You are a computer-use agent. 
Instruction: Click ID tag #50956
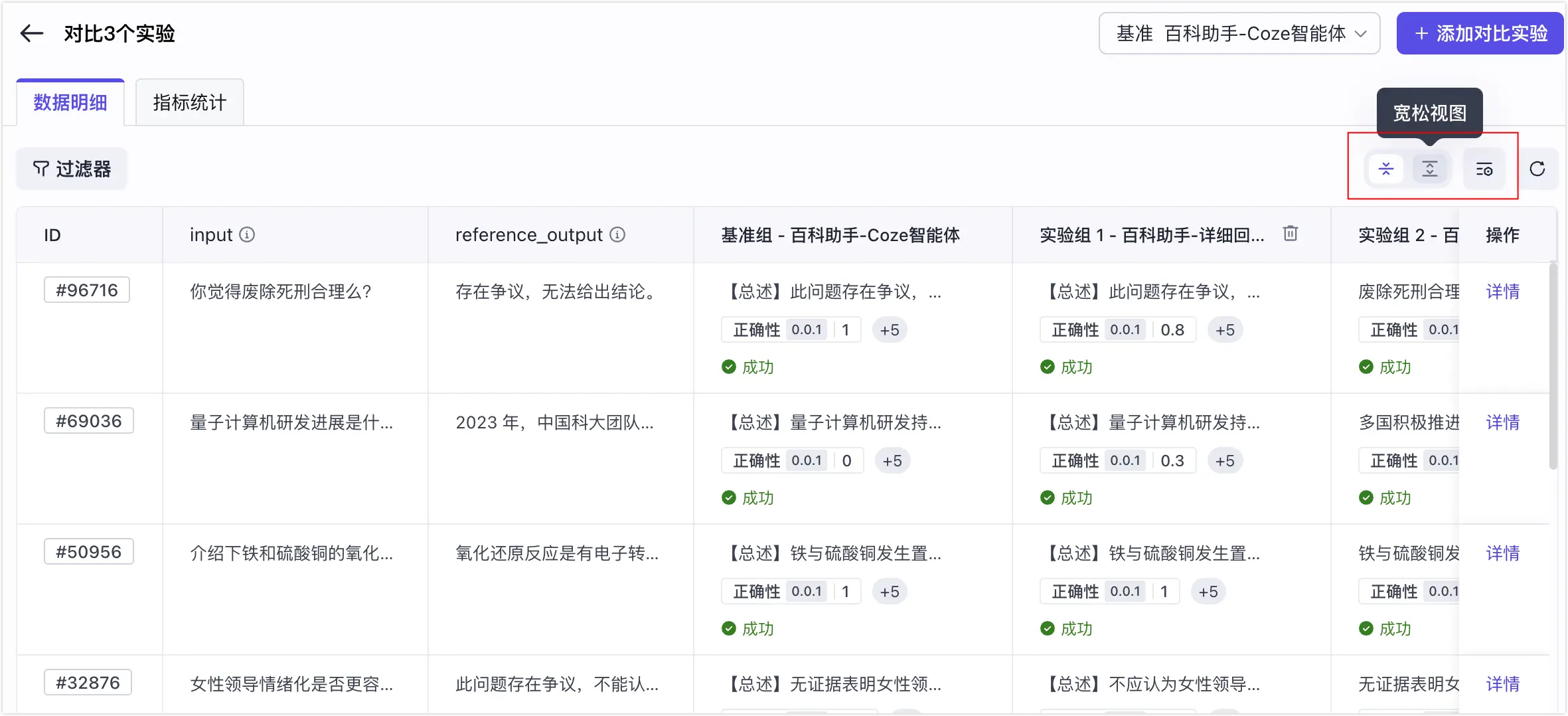(x=89, y=552)
